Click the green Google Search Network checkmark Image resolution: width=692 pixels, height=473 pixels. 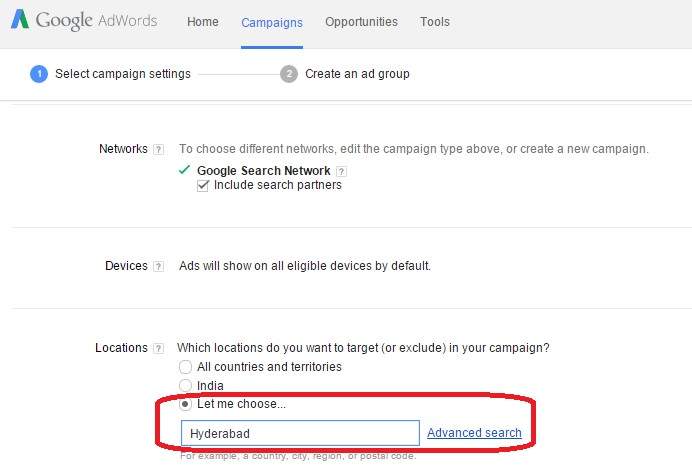[x=184, y=170]
